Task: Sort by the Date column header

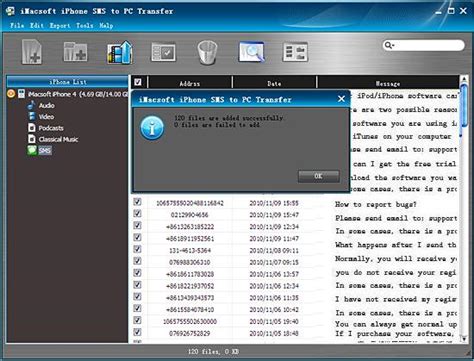Action: pos(274,83)
